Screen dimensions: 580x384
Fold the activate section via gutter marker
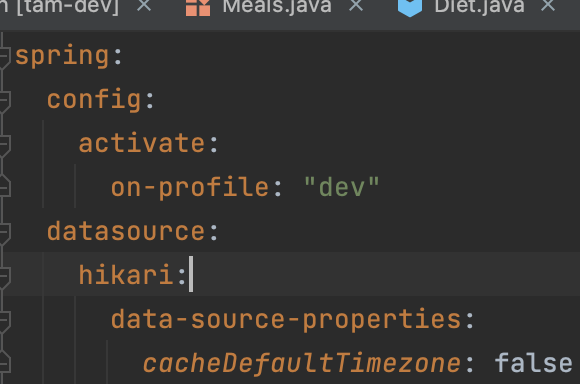(4, 144)
